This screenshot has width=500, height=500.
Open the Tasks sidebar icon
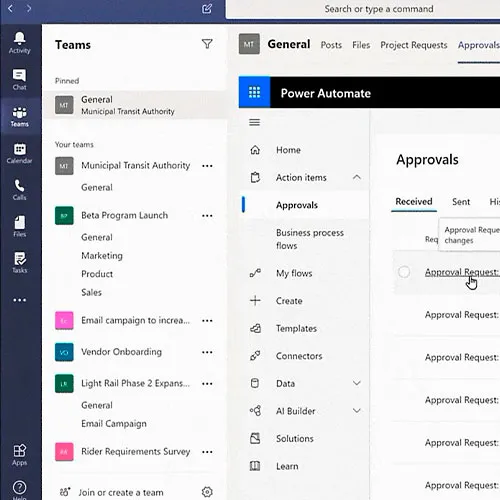tap(20, 263)
